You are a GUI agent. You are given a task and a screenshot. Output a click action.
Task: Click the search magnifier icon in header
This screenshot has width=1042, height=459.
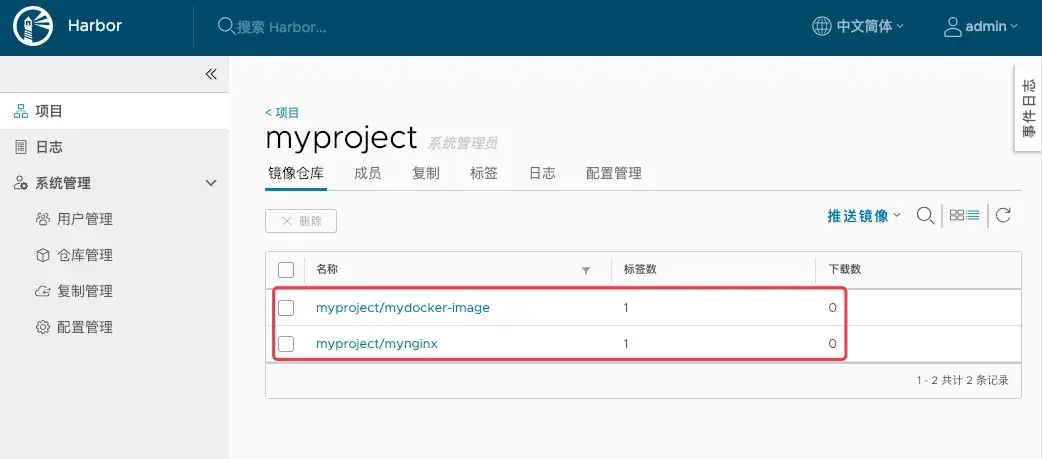point(226,27)
